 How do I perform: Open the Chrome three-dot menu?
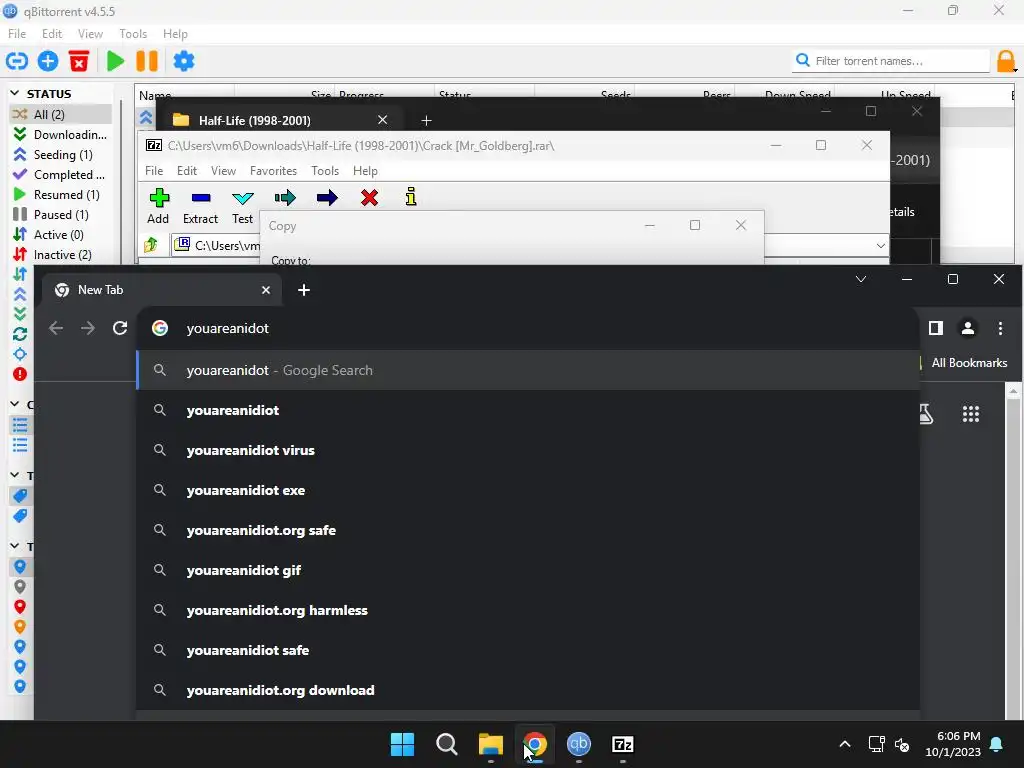click(1000, 328)
